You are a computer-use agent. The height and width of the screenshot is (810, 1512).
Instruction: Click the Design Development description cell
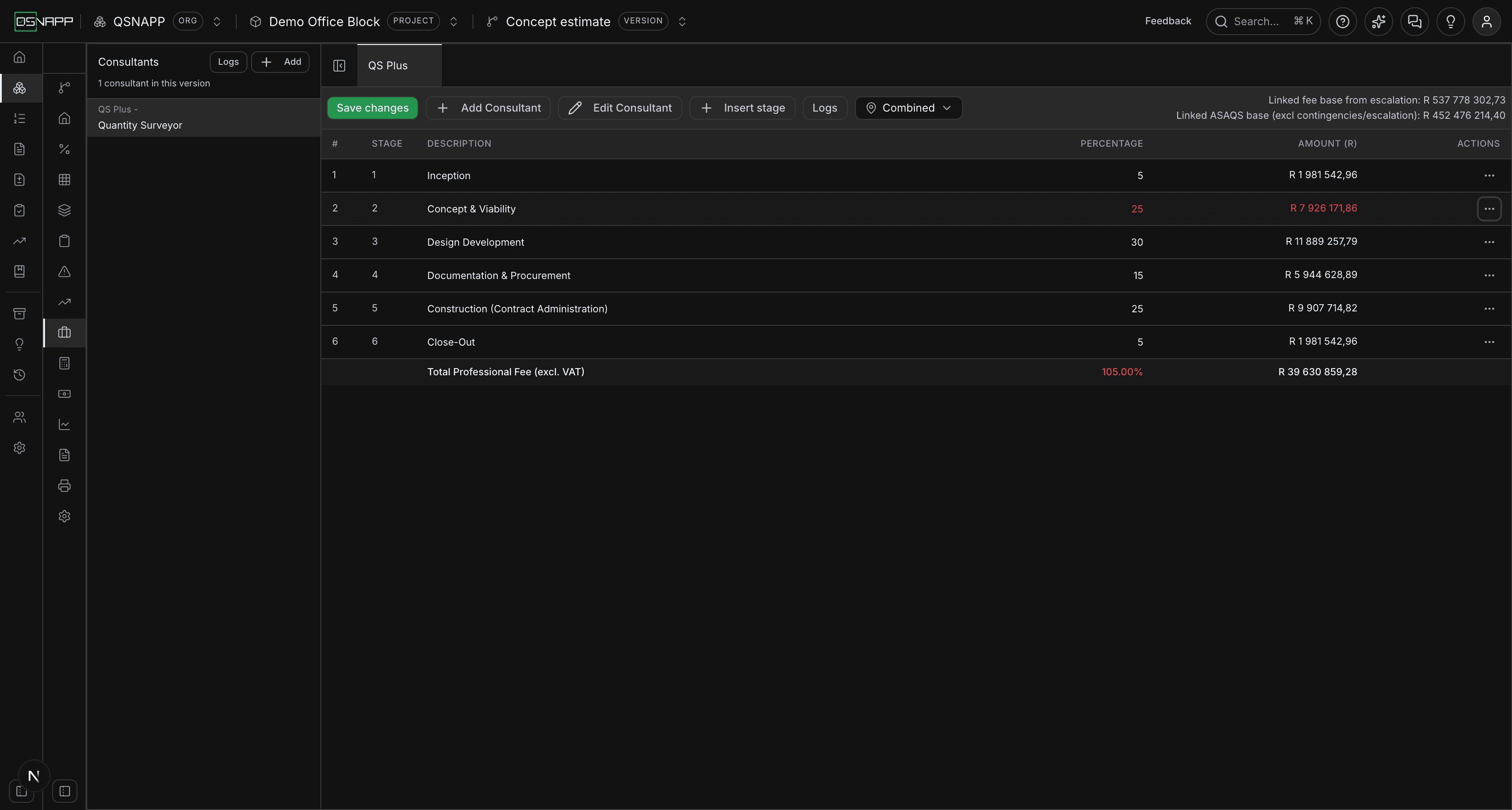476,242
